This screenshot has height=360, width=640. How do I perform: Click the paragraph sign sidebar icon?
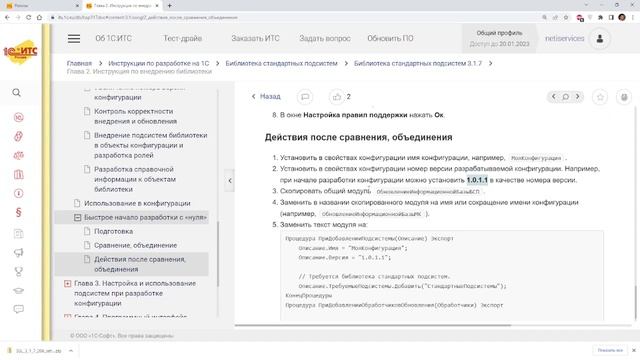[x=18, y=212]
